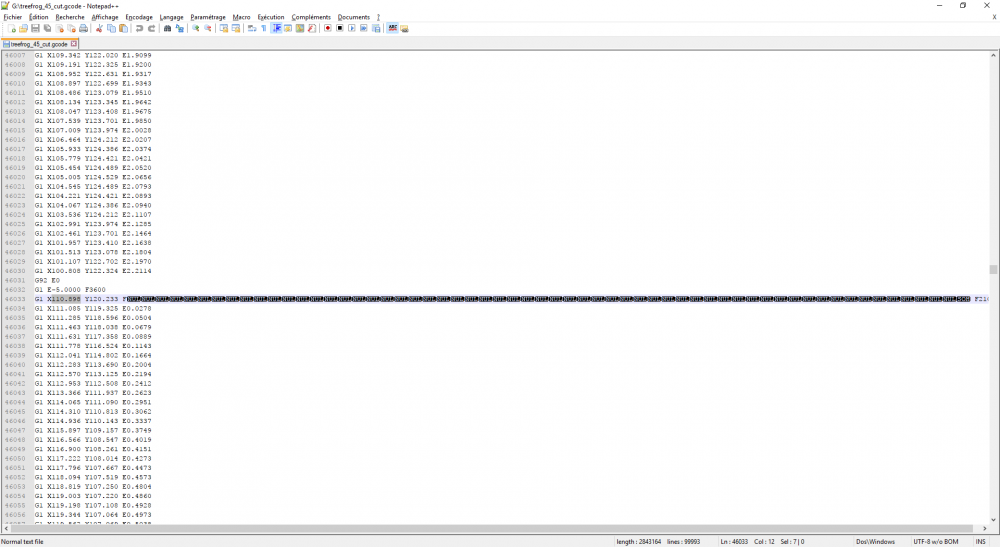Open the Encodage menu
Screen dimensions: 1000x547
(139, 17)
